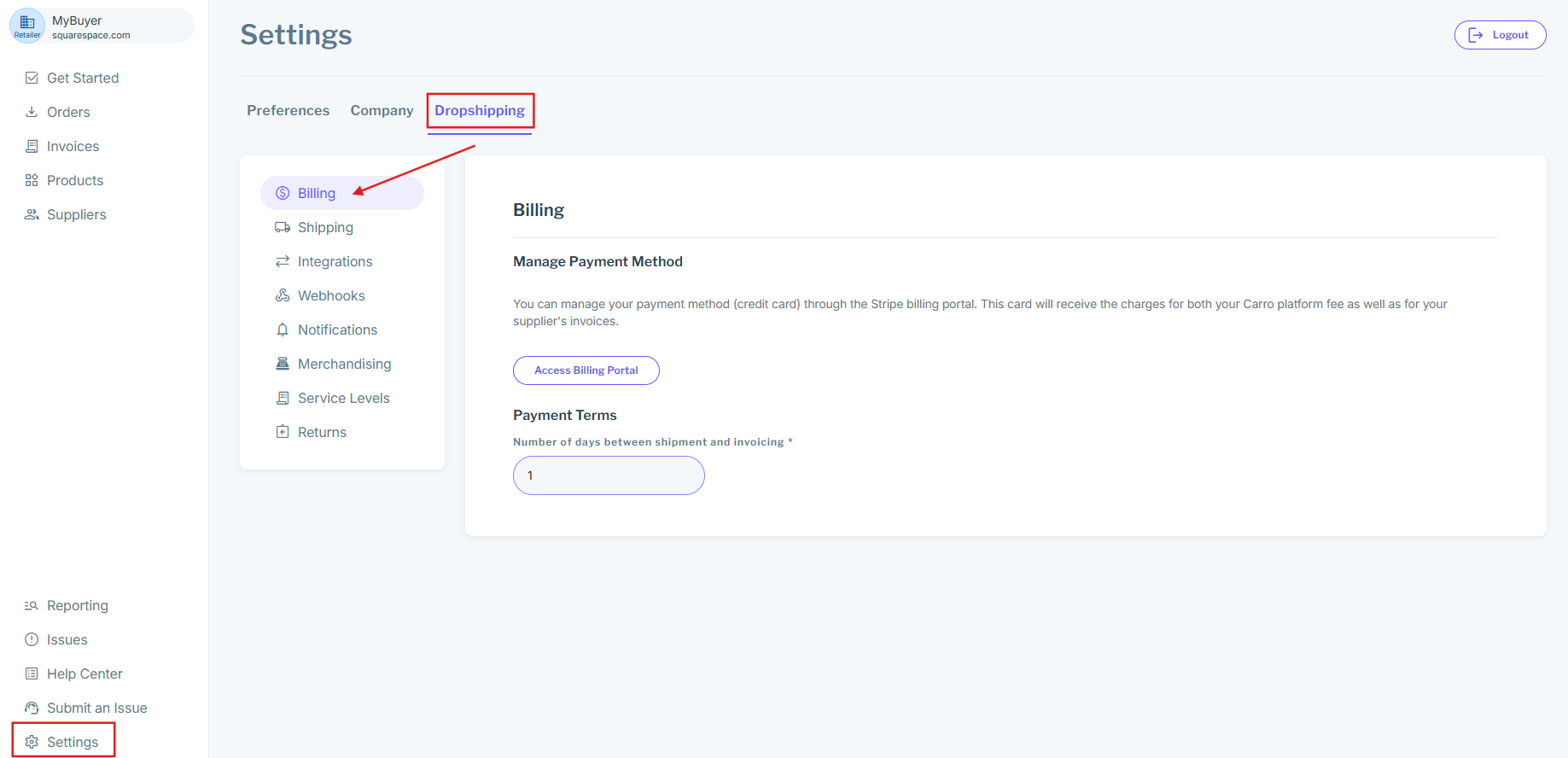Open the Preferences tab
This screenshot has height=758, width=1568.
pos(288,110)
